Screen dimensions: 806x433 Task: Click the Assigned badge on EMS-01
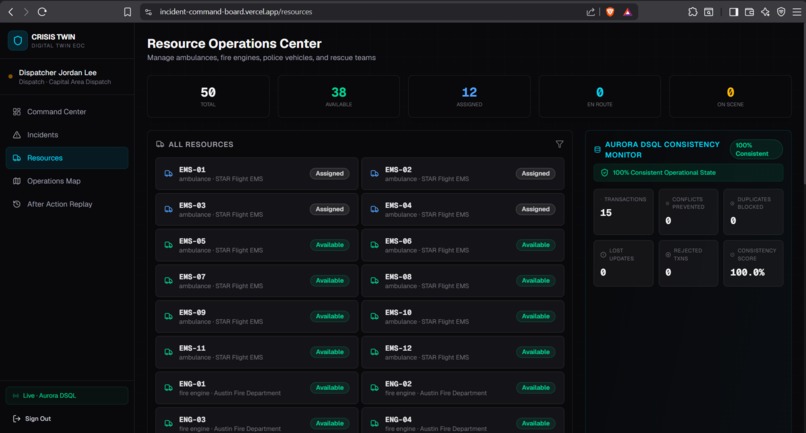pyautogui.click(x=329, y=174)
